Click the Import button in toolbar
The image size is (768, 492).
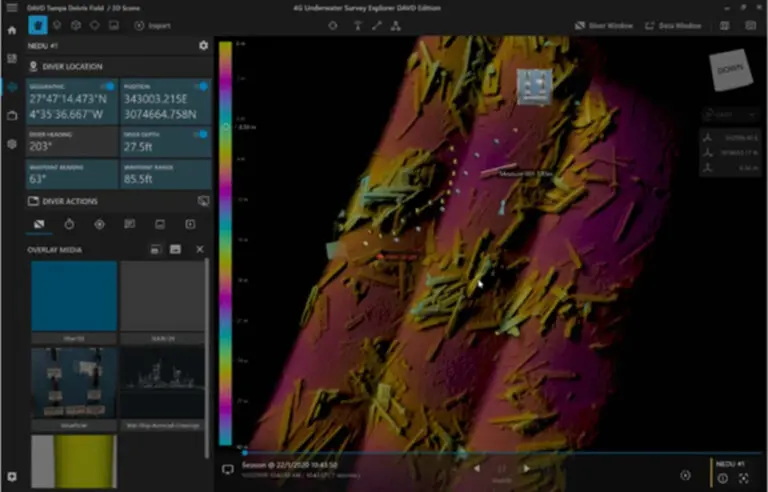[x=153, y=25]
